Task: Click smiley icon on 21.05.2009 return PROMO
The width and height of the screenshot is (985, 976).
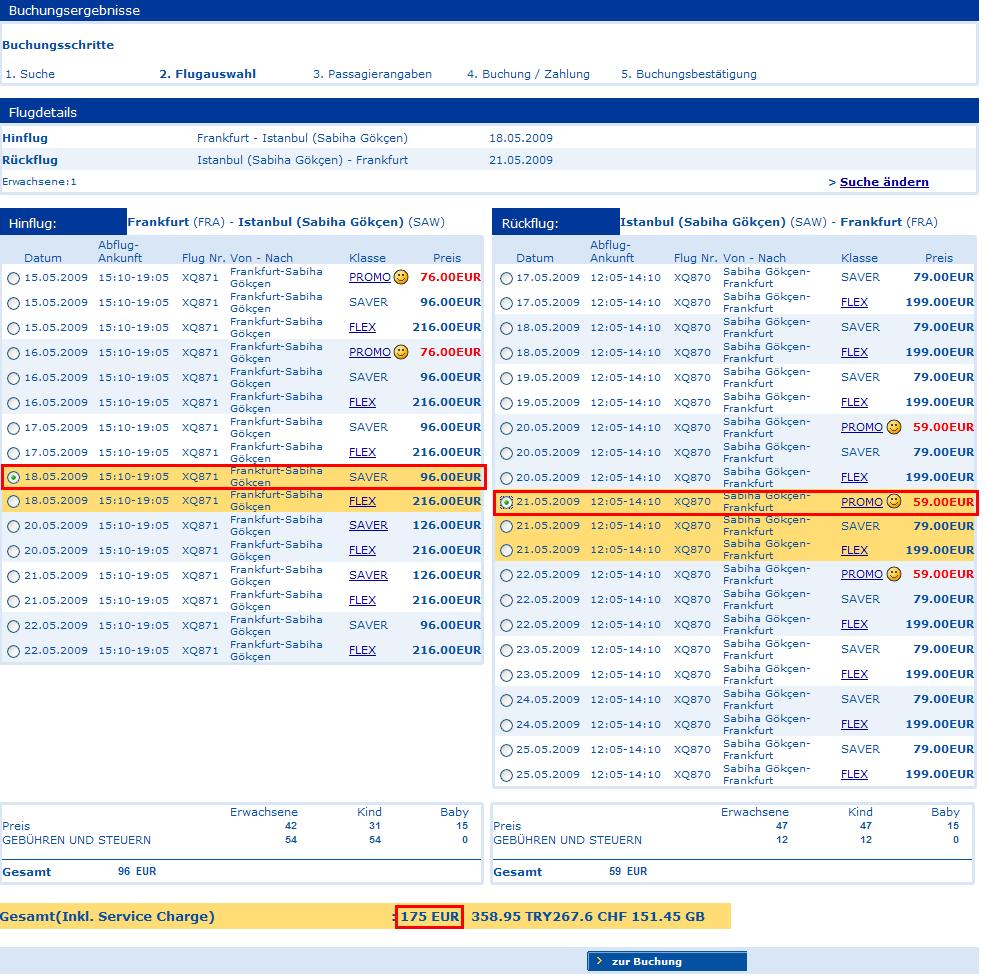Action: (894, 501)
